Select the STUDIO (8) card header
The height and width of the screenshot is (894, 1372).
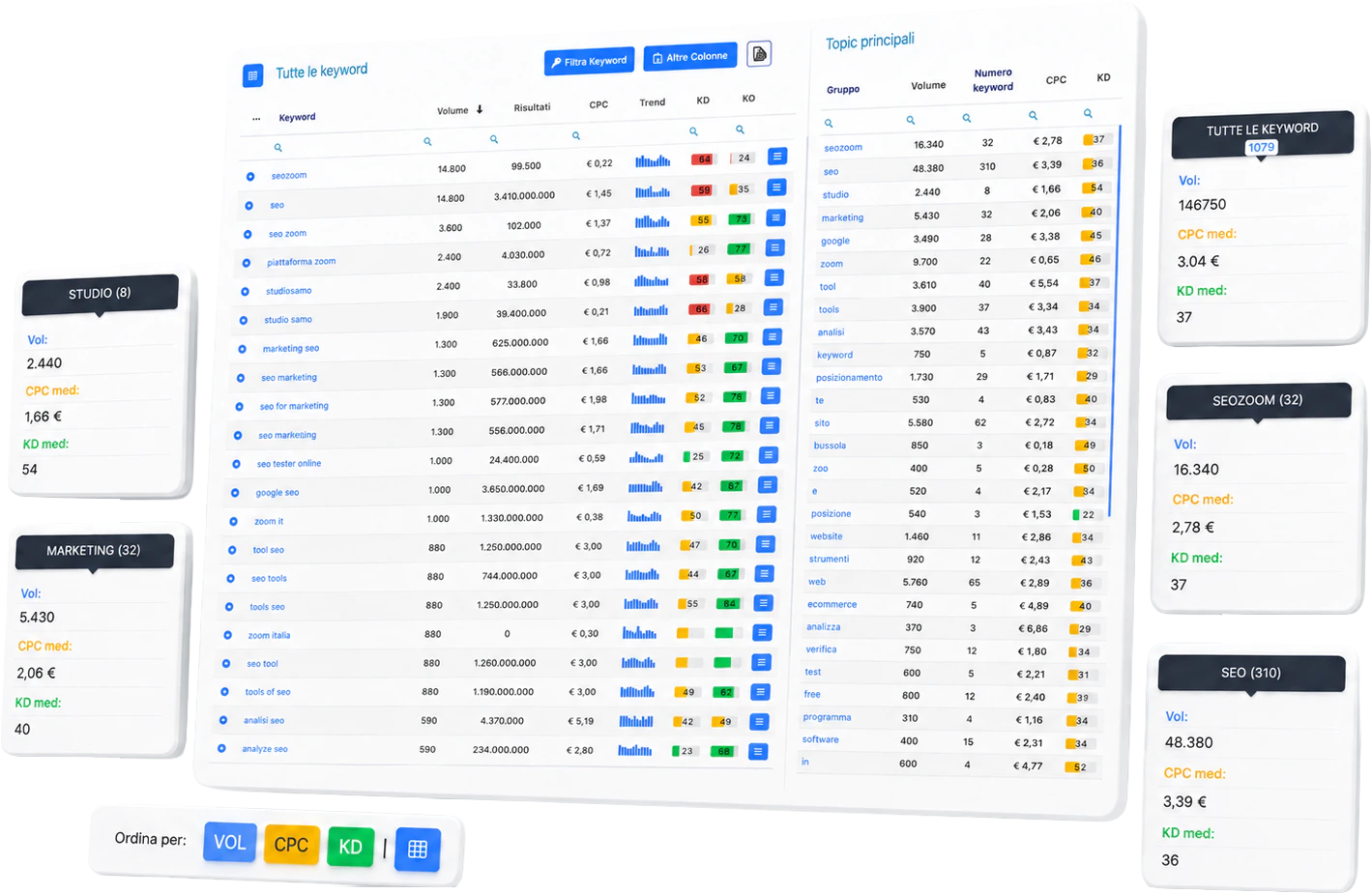pos(100,294)
